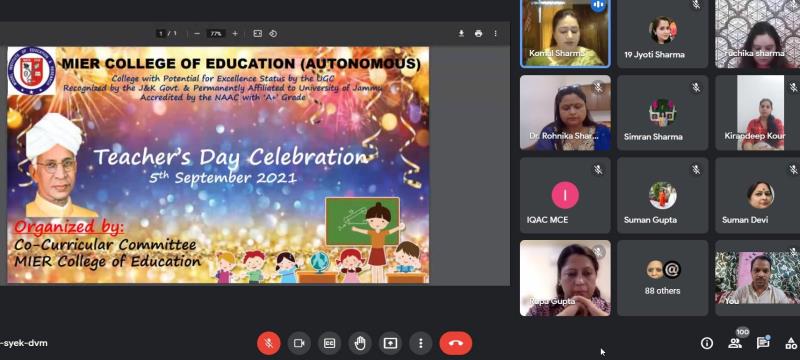The height and width of the screenshot is (360, 800).
Task: Select the Simran Sharma tile
Action: tap(663, 113)
